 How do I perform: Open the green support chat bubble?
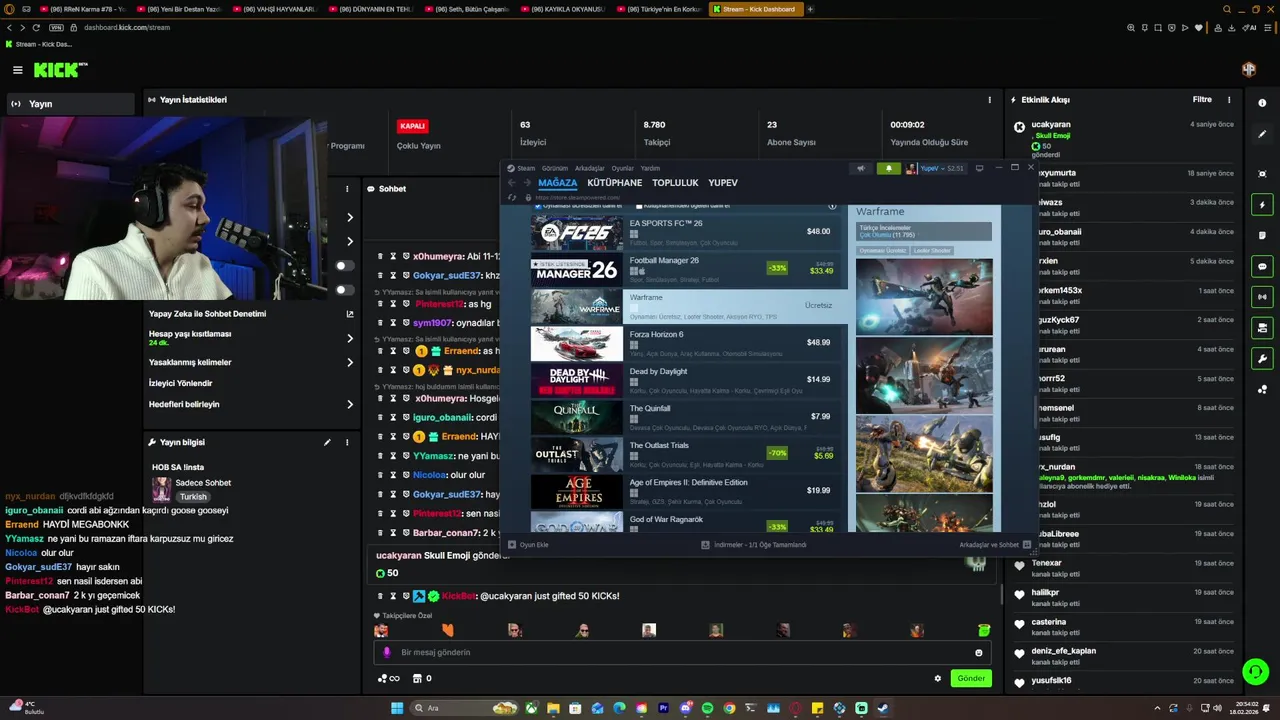(1255, 672)
